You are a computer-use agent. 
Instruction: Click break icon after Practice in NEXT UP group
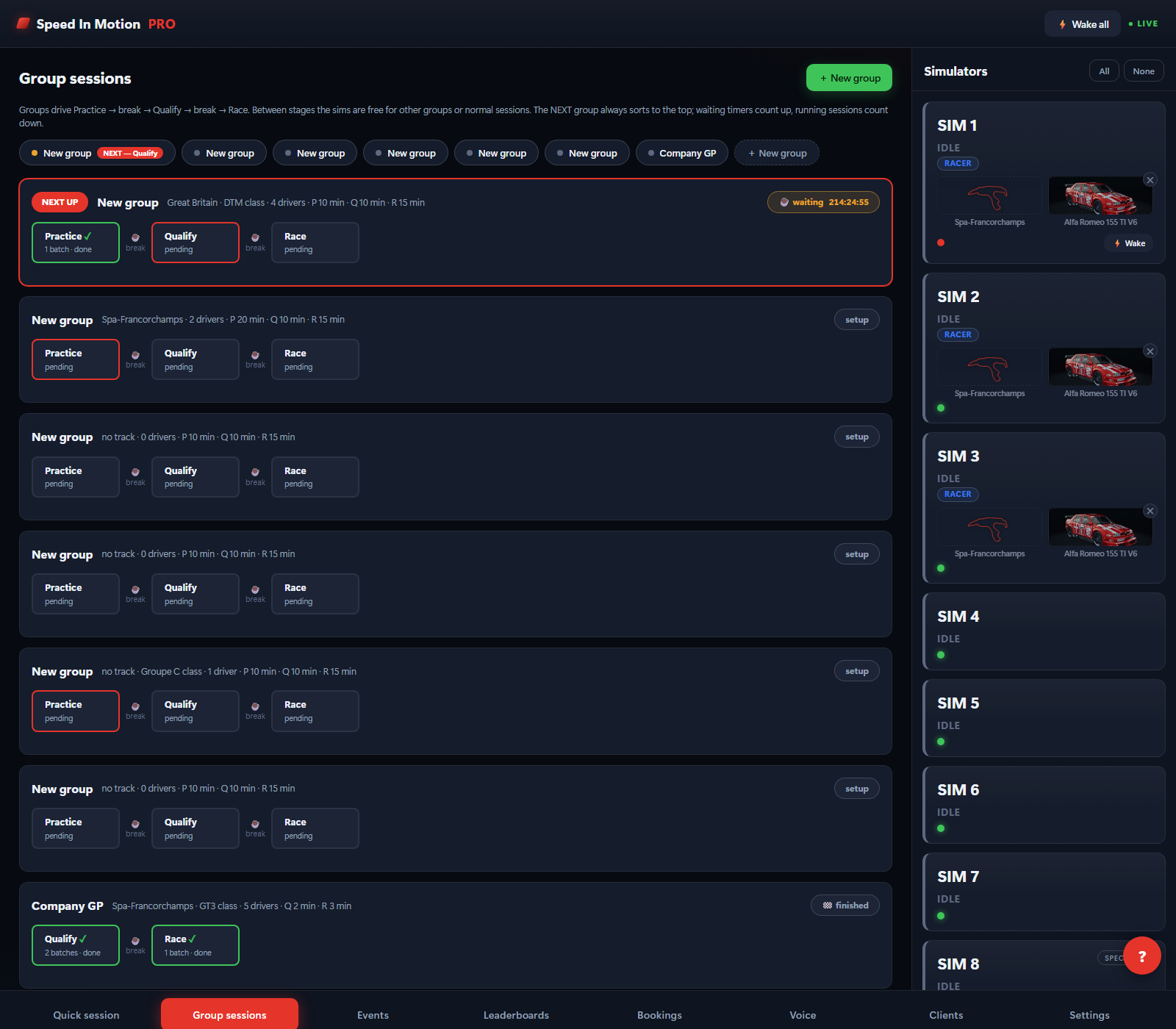135,238
